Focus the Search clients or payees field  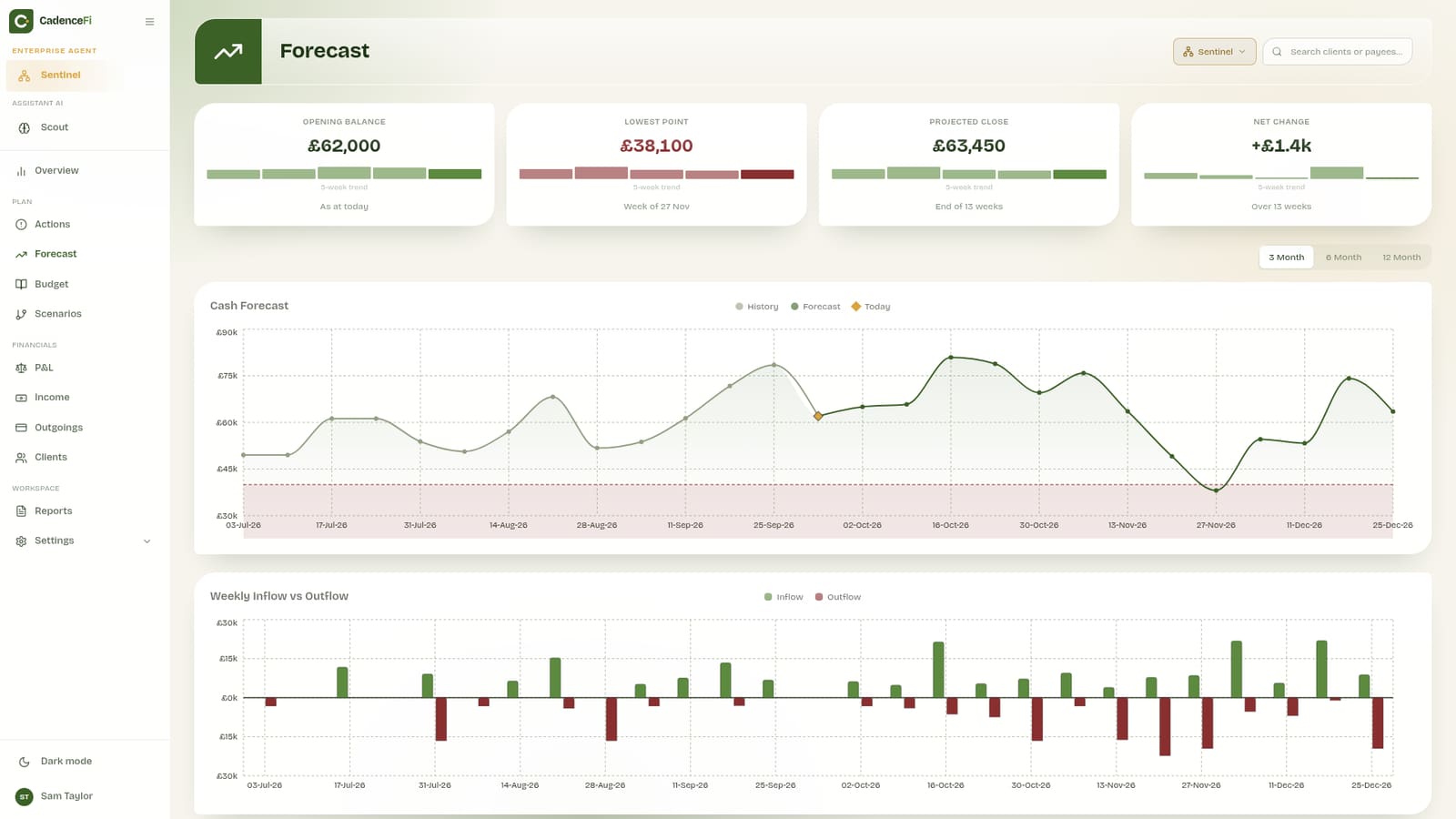coord(1338,52)
